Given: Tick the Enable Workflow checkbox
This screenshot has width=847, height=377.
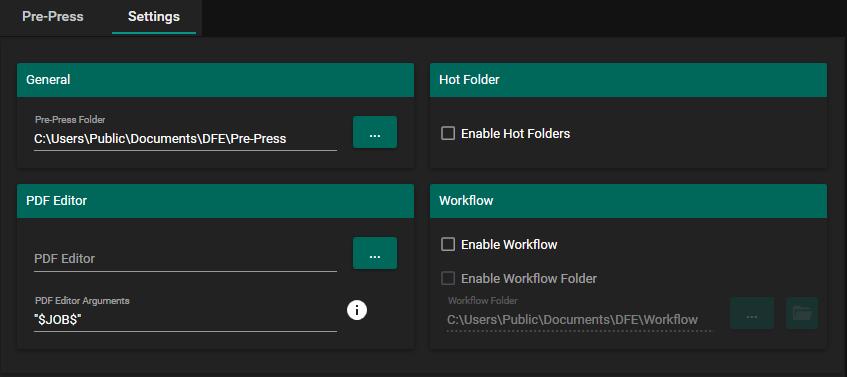Looking at the screenshot, I should pos(448,244).
